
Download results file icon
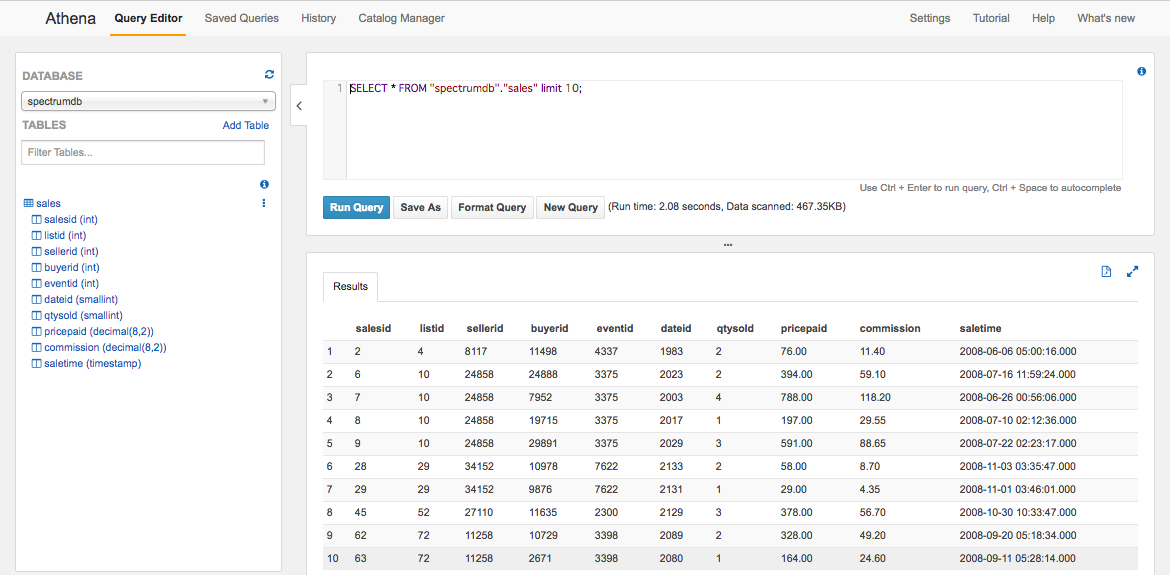click(1107, 272)
